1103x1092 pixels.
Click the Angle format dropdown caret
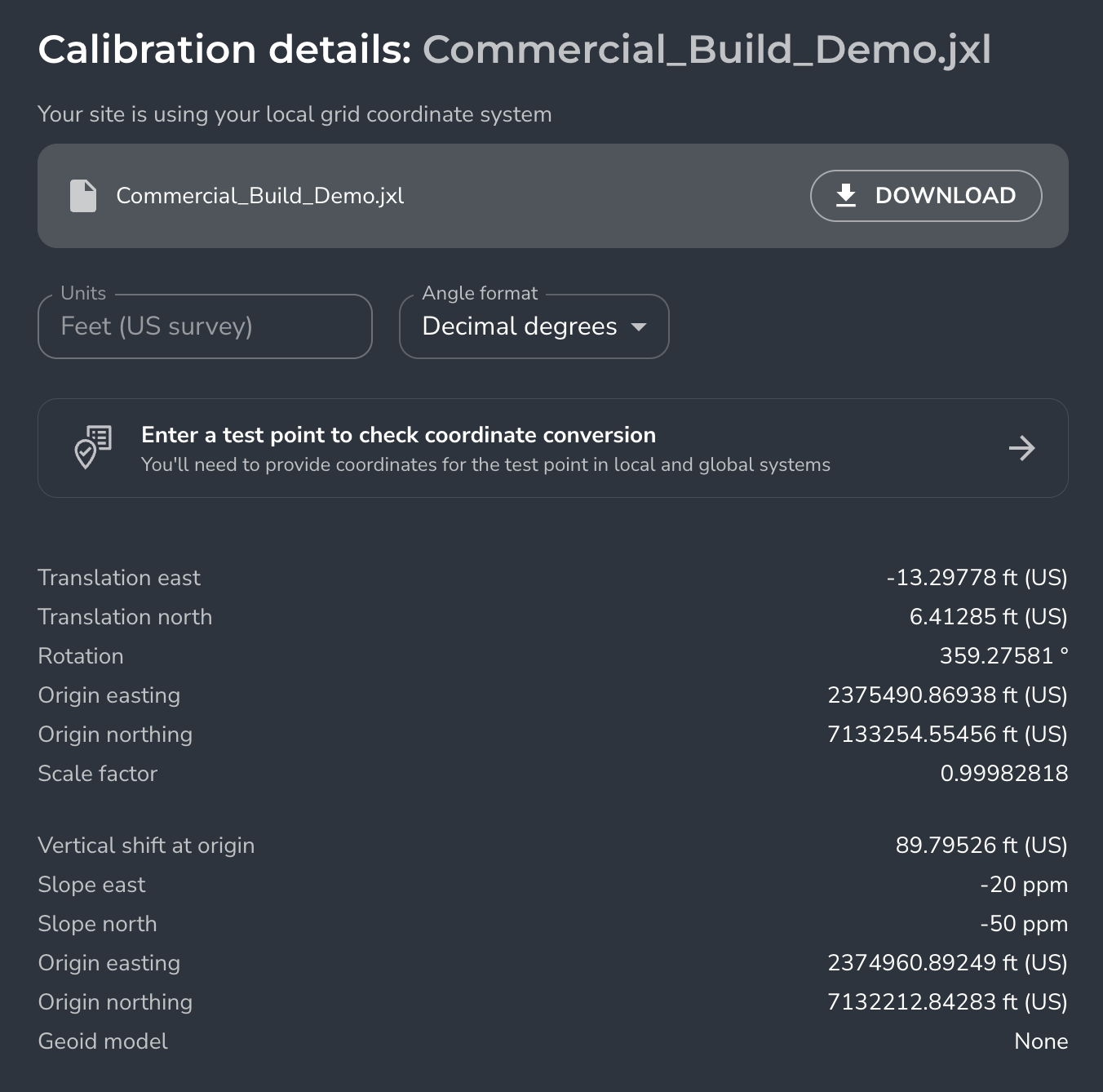[639, 327]
